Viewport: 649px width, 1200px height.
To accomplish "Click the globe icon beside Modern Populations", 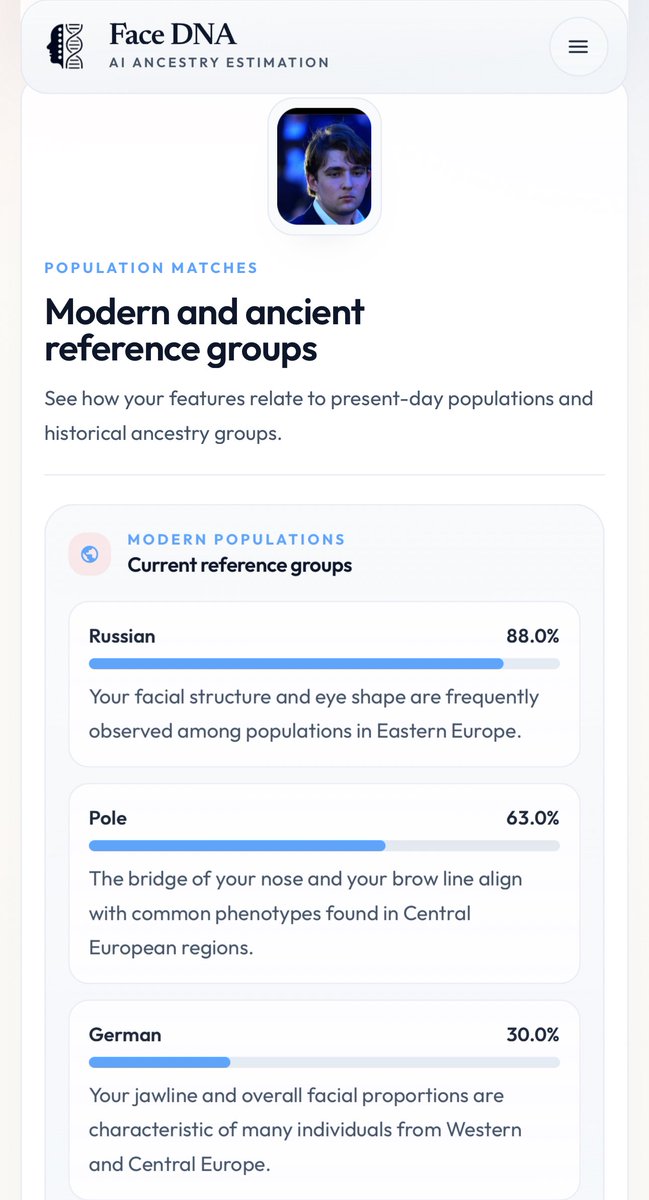I will [90, 554].
